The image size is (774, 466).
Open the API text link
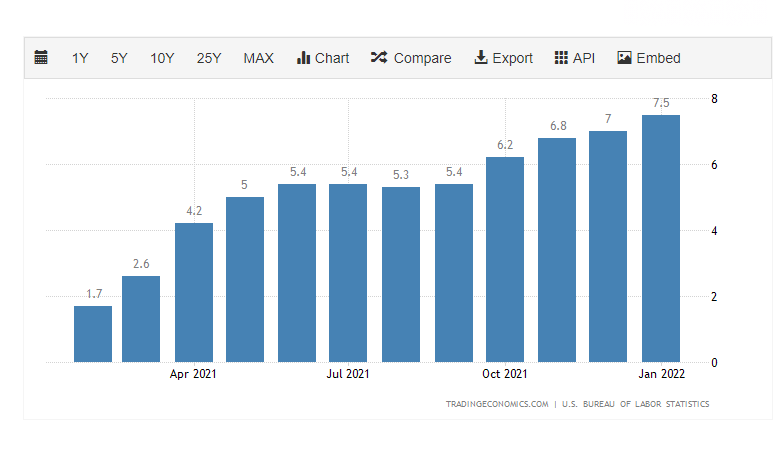point(584,58)
